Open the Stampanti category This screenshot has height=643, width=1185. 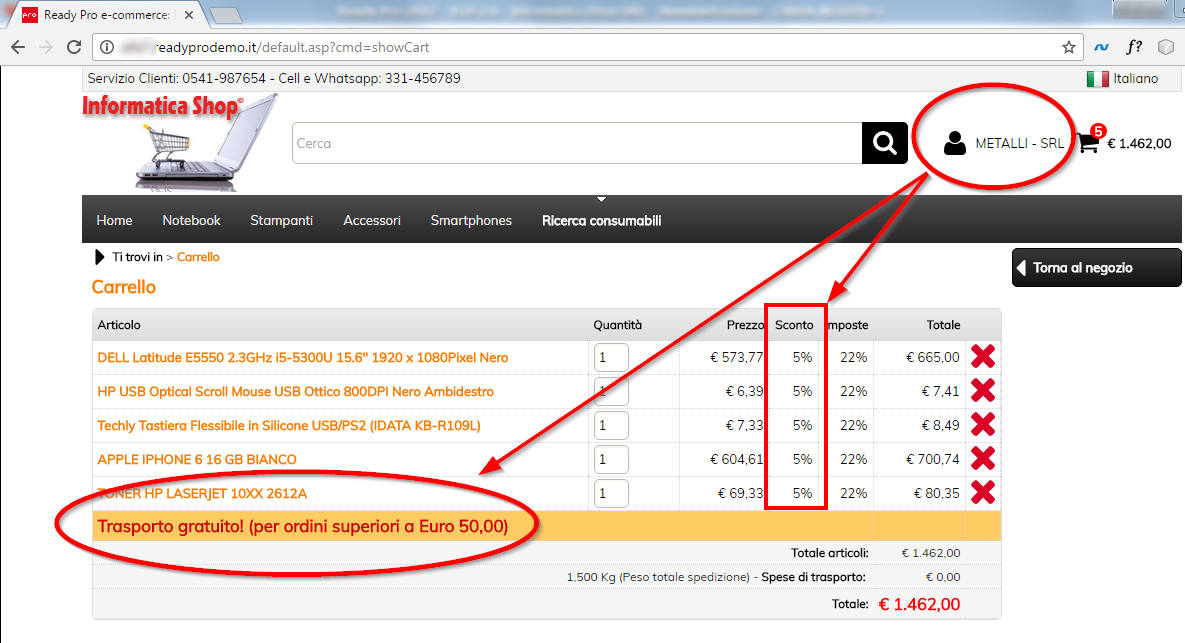(281, 221)
